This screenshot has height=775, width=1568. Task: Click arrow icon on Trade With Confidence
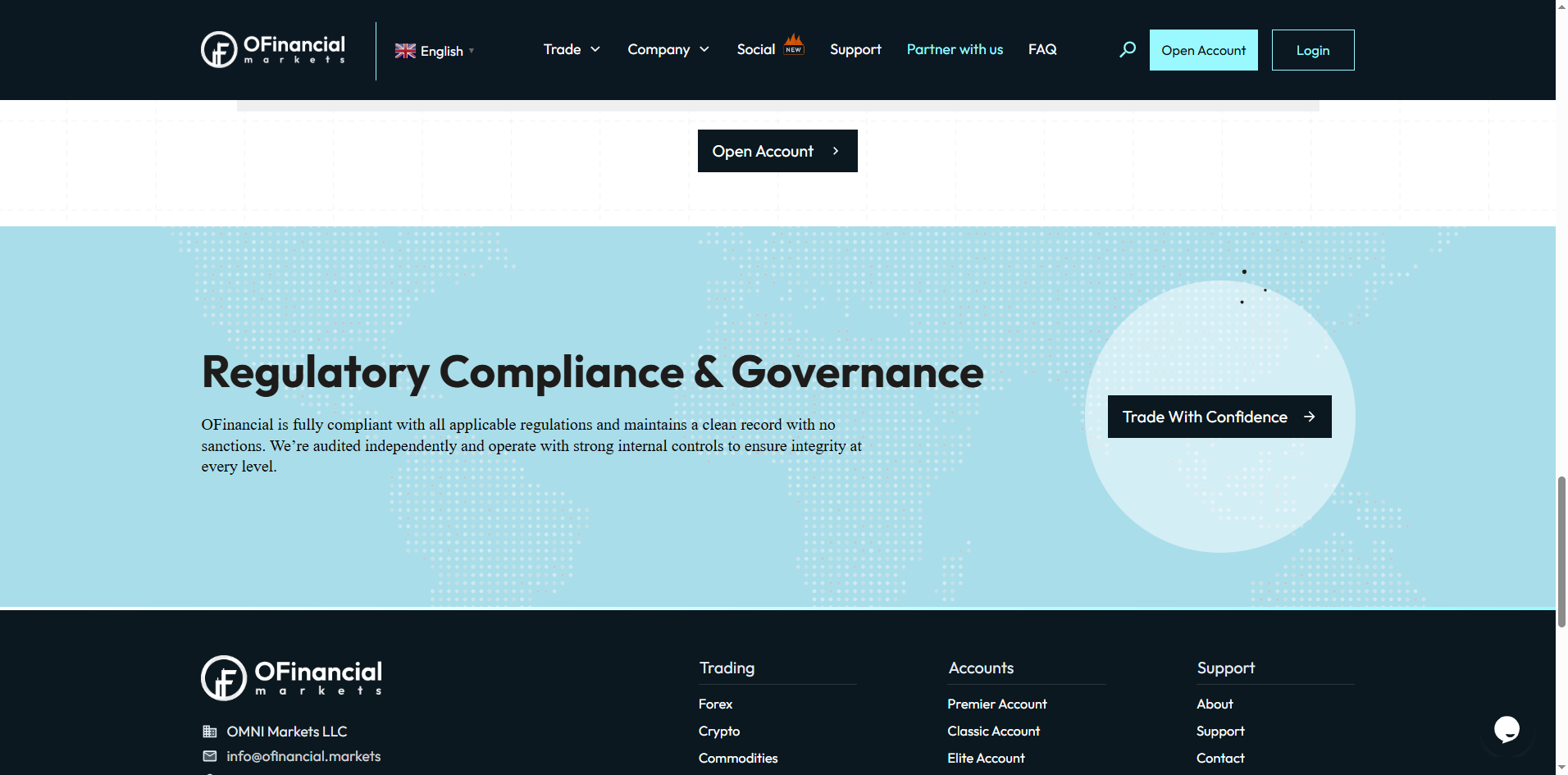coord(1310,417)
